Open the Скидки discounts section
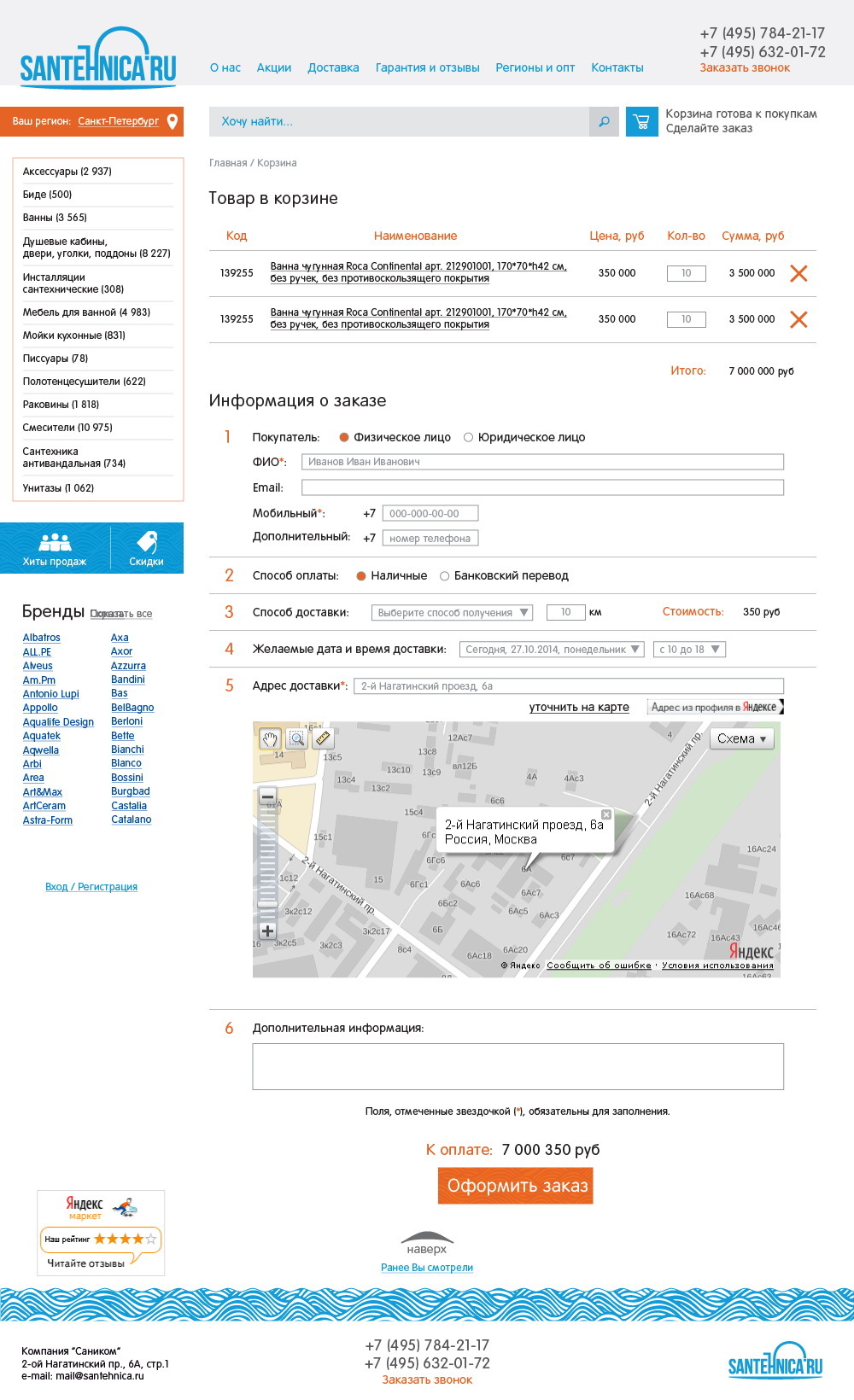The image size is (854, 1400). tap(147, 548)
